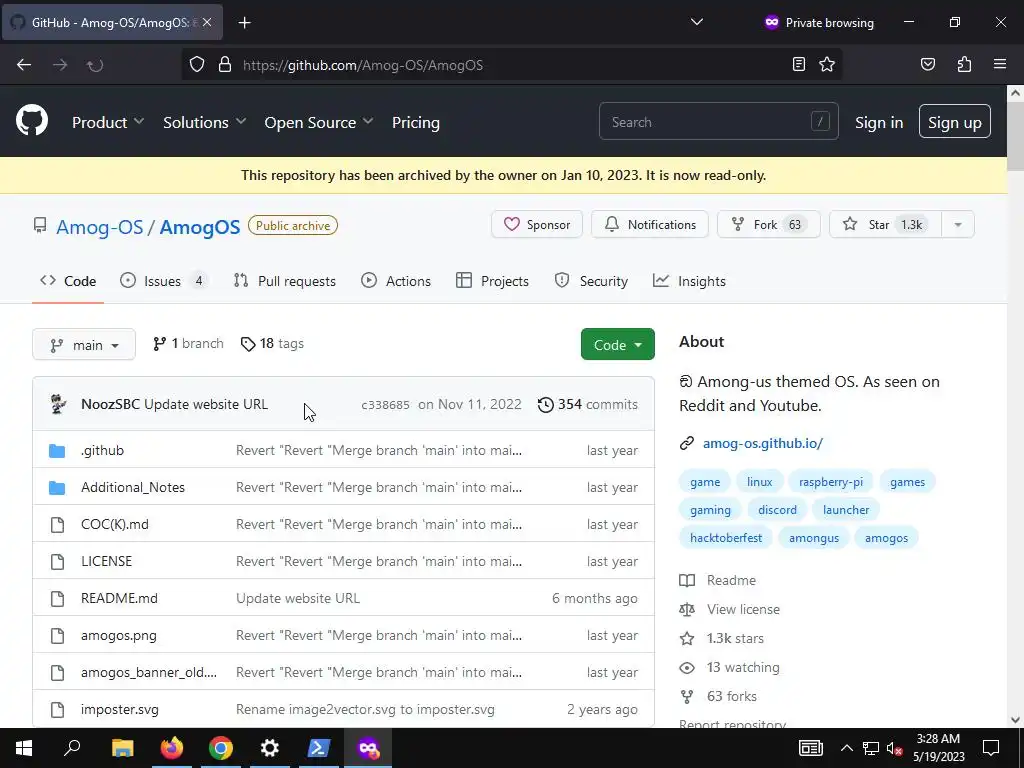Open the Firefox hamburger menu
The height and width of the screenshot is (768, 1024).
pos(1000,64)
